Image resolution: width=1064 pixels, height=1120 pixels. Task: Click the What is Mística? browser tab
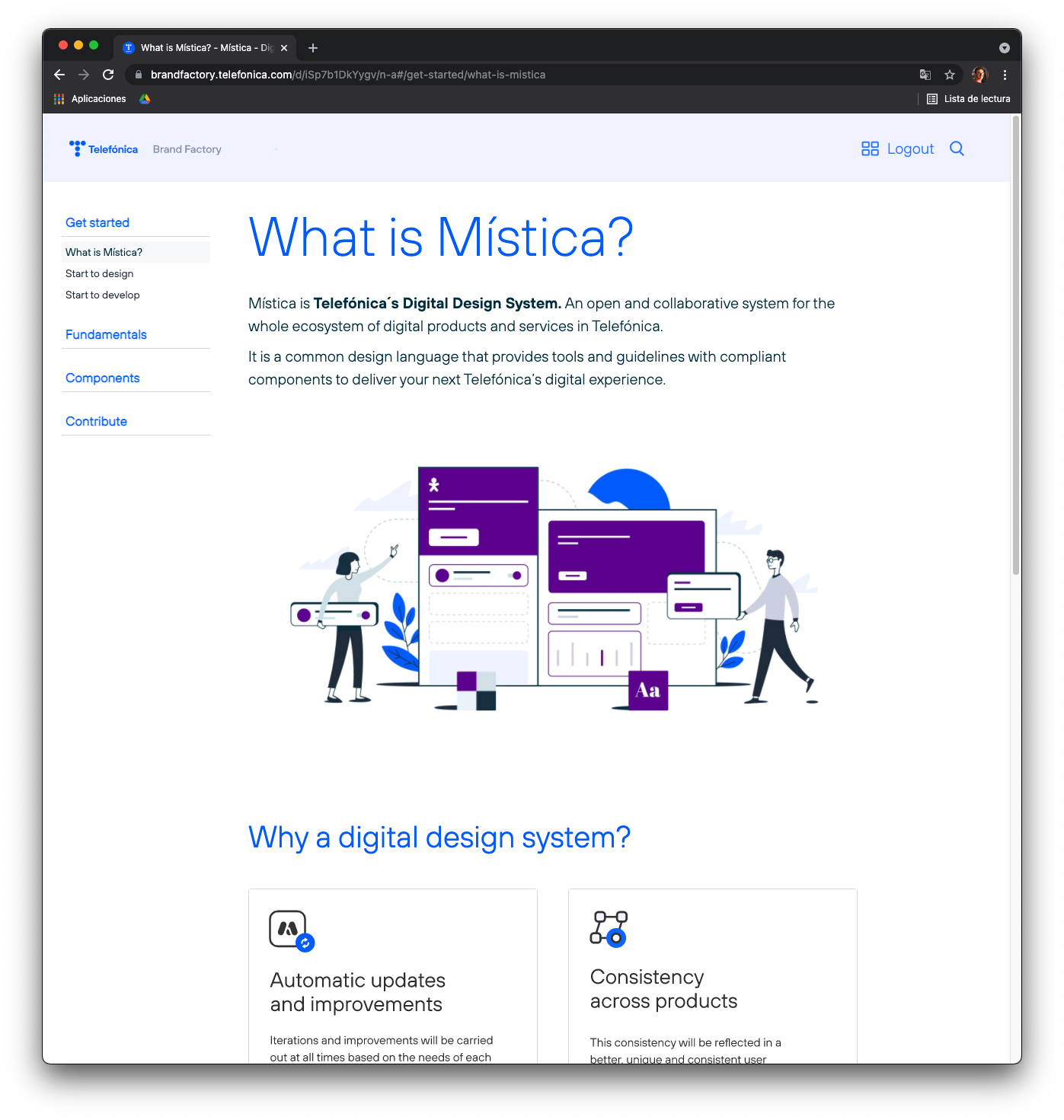(x=205, y=48)
